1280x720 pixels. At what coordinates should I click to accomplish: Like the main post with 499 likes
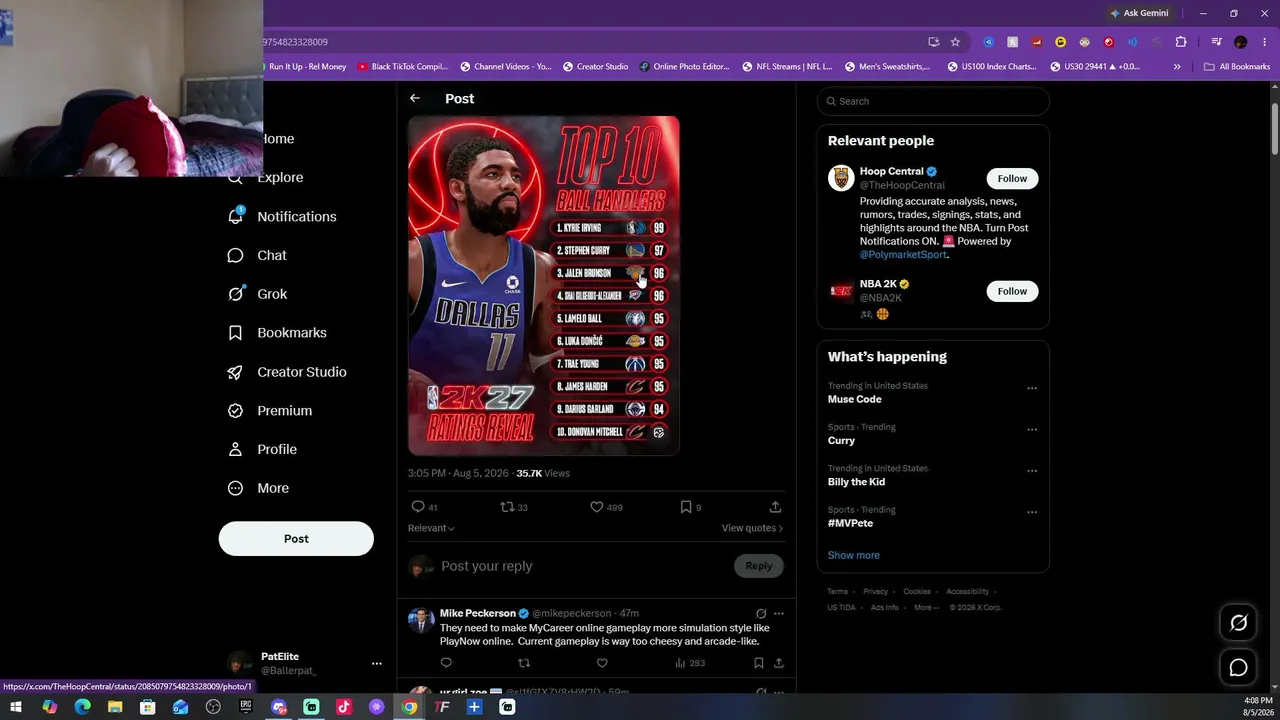pyautogui.click(x=597, y=507)
